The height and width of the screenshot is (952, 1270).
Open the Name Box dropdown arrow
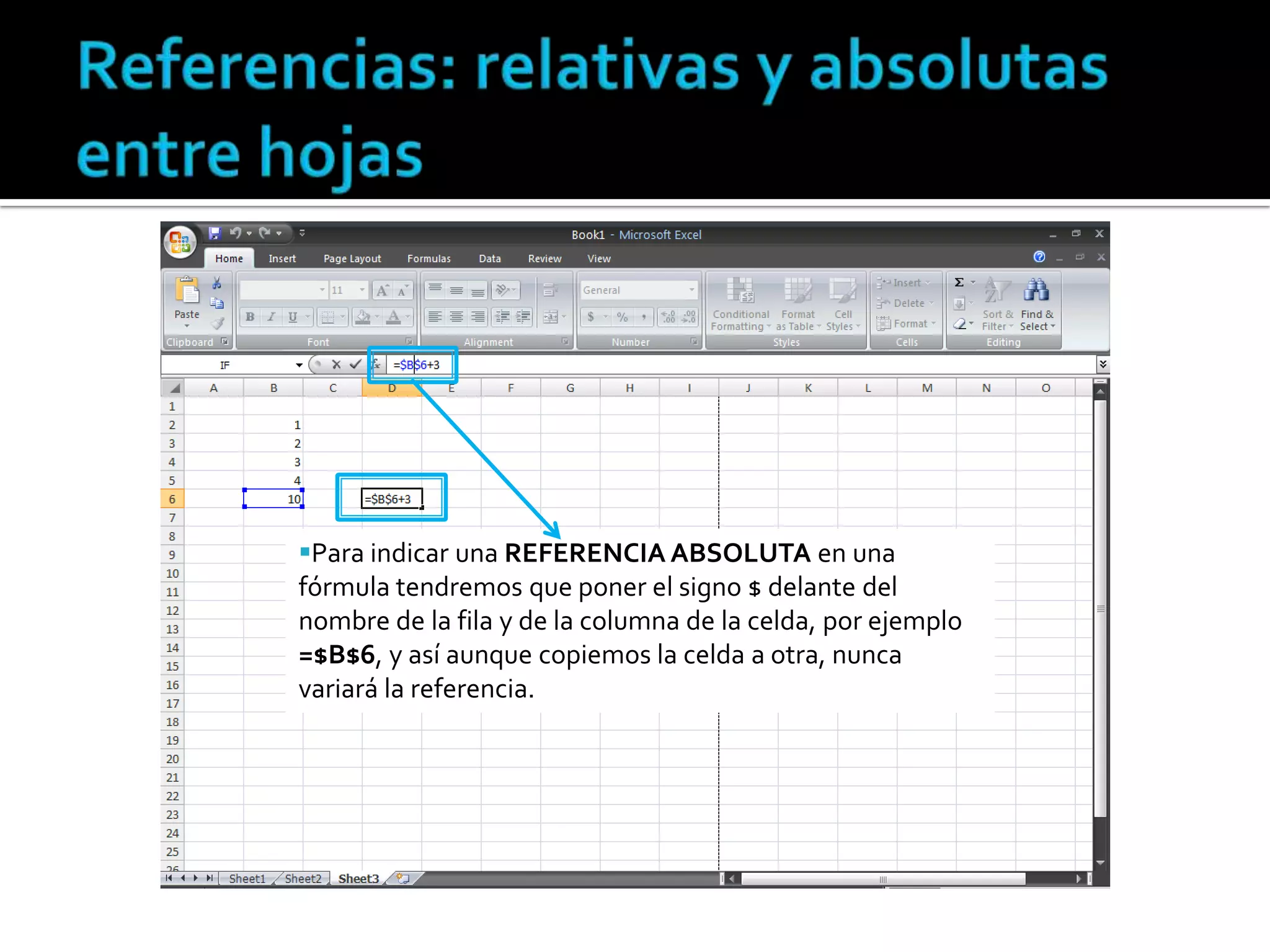(299, 365)
